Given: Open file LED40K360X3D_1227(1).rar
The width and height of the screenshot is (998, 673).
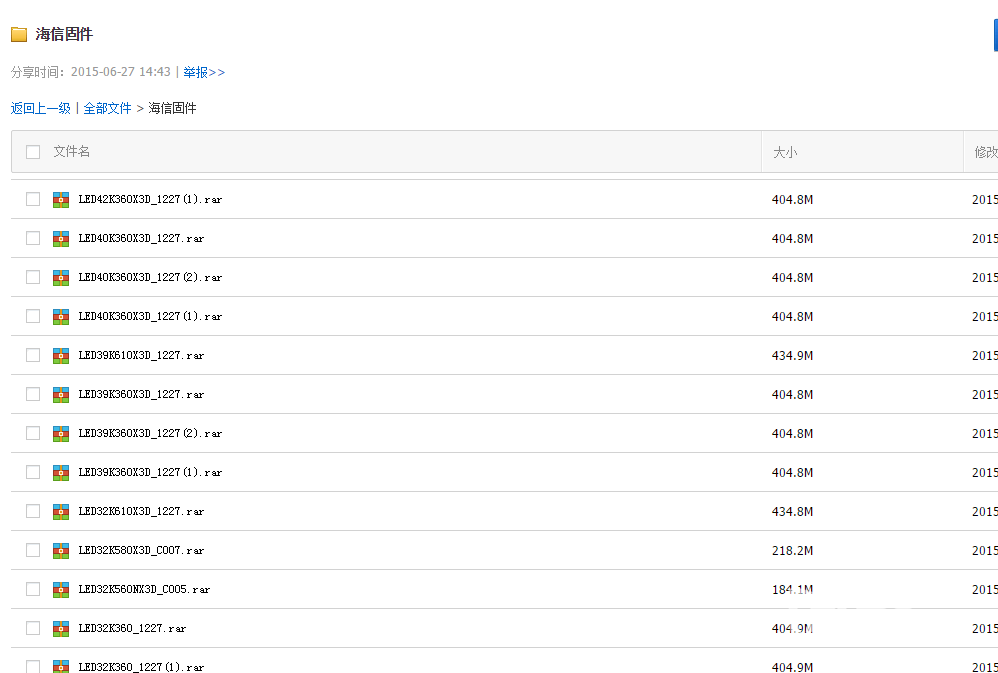Looking at the screenshot, I should click(x=150, y=316).
